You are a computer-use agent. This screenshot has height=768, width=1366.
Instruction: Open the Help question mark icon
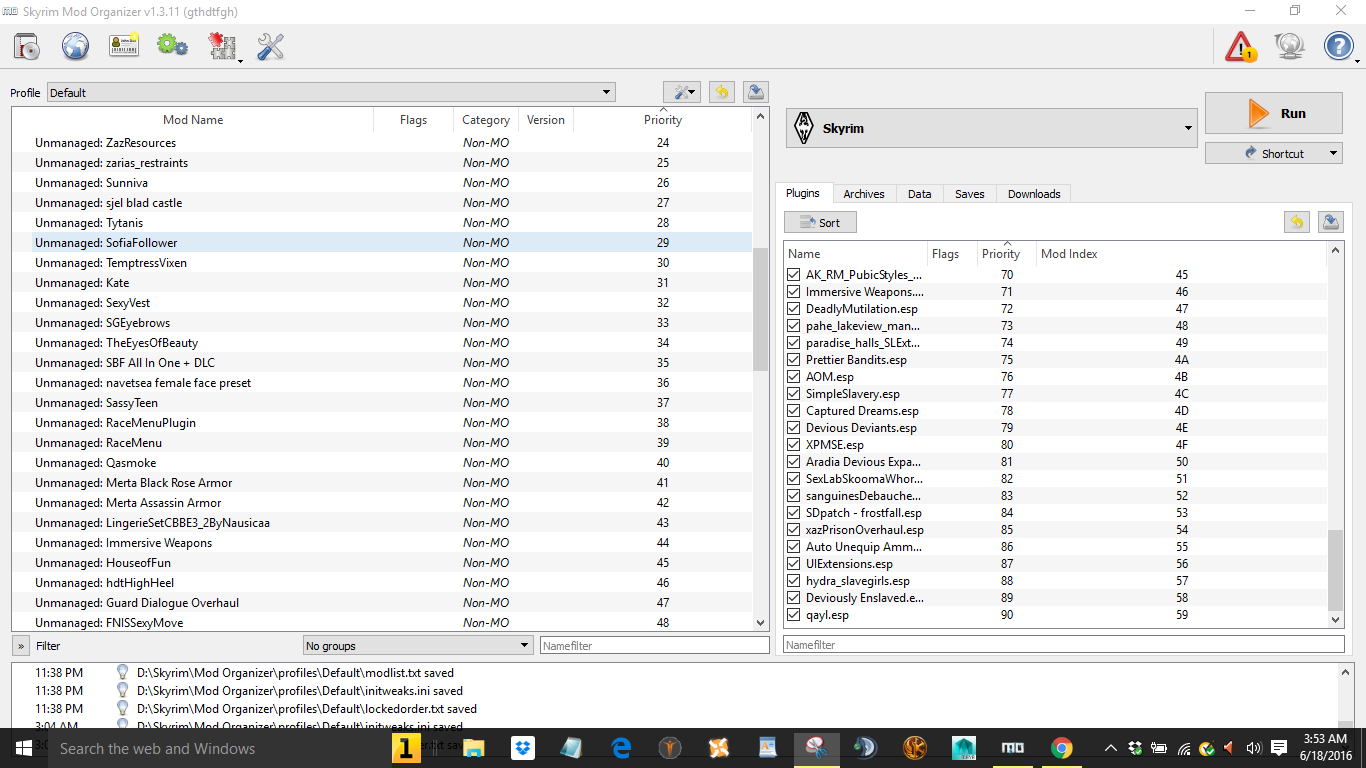1339,46
